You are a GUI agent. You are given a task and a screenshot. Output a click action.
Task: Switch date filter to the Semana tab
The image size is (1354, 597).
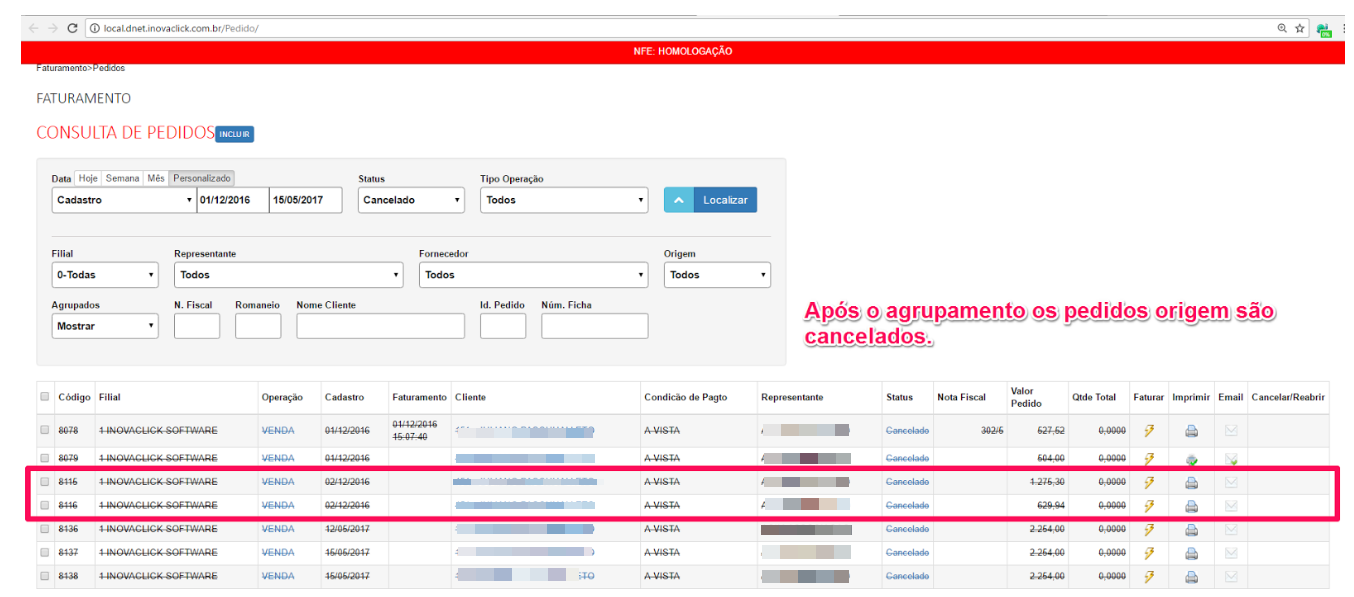[122, 178]
